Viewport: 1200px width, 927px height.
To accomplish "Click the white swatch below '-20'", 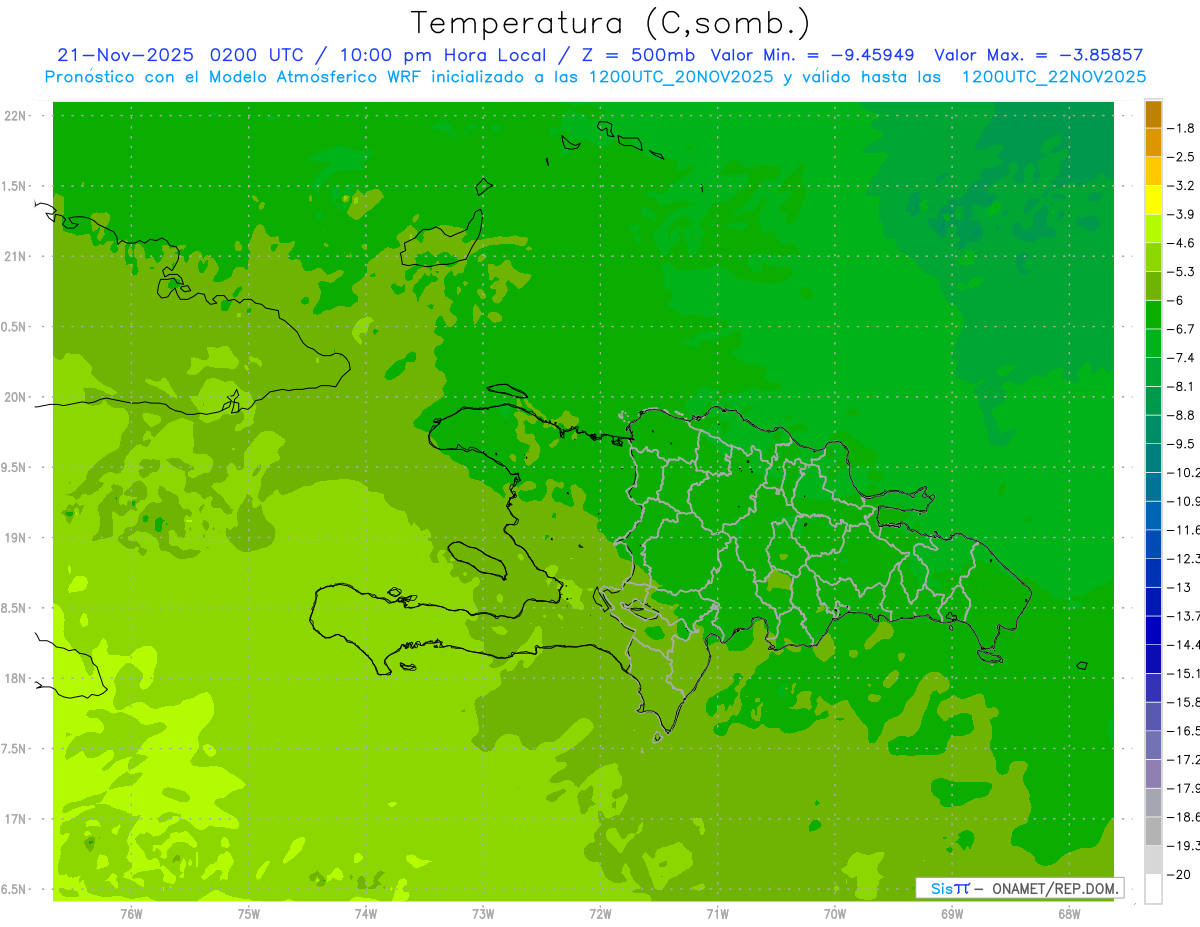I will (x=1153, y=888).
